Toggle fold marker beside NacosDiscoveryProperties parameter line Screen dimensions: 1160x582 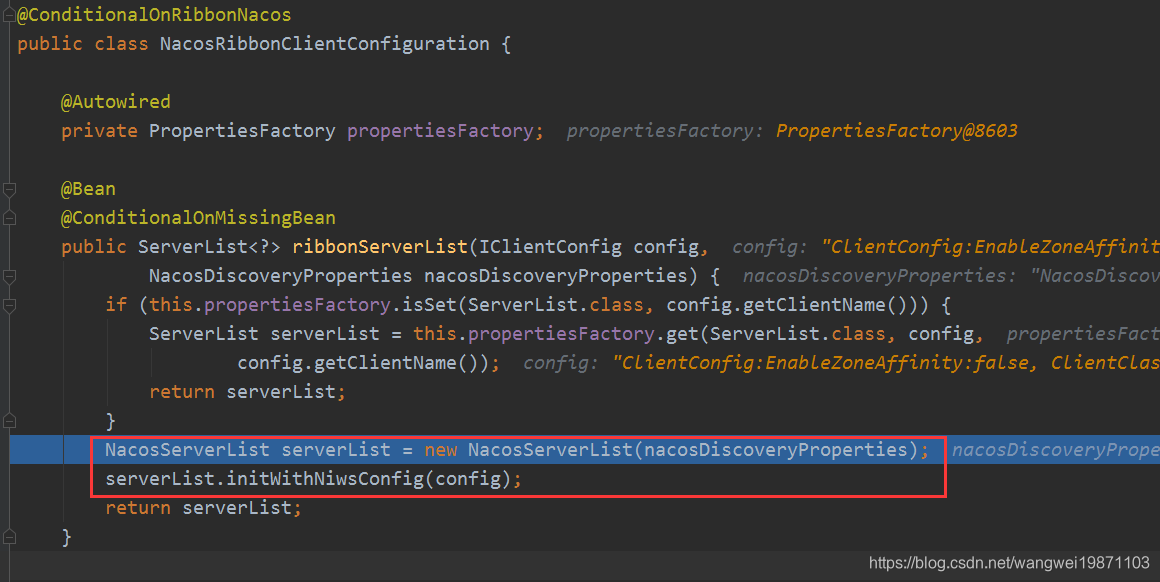9,277
